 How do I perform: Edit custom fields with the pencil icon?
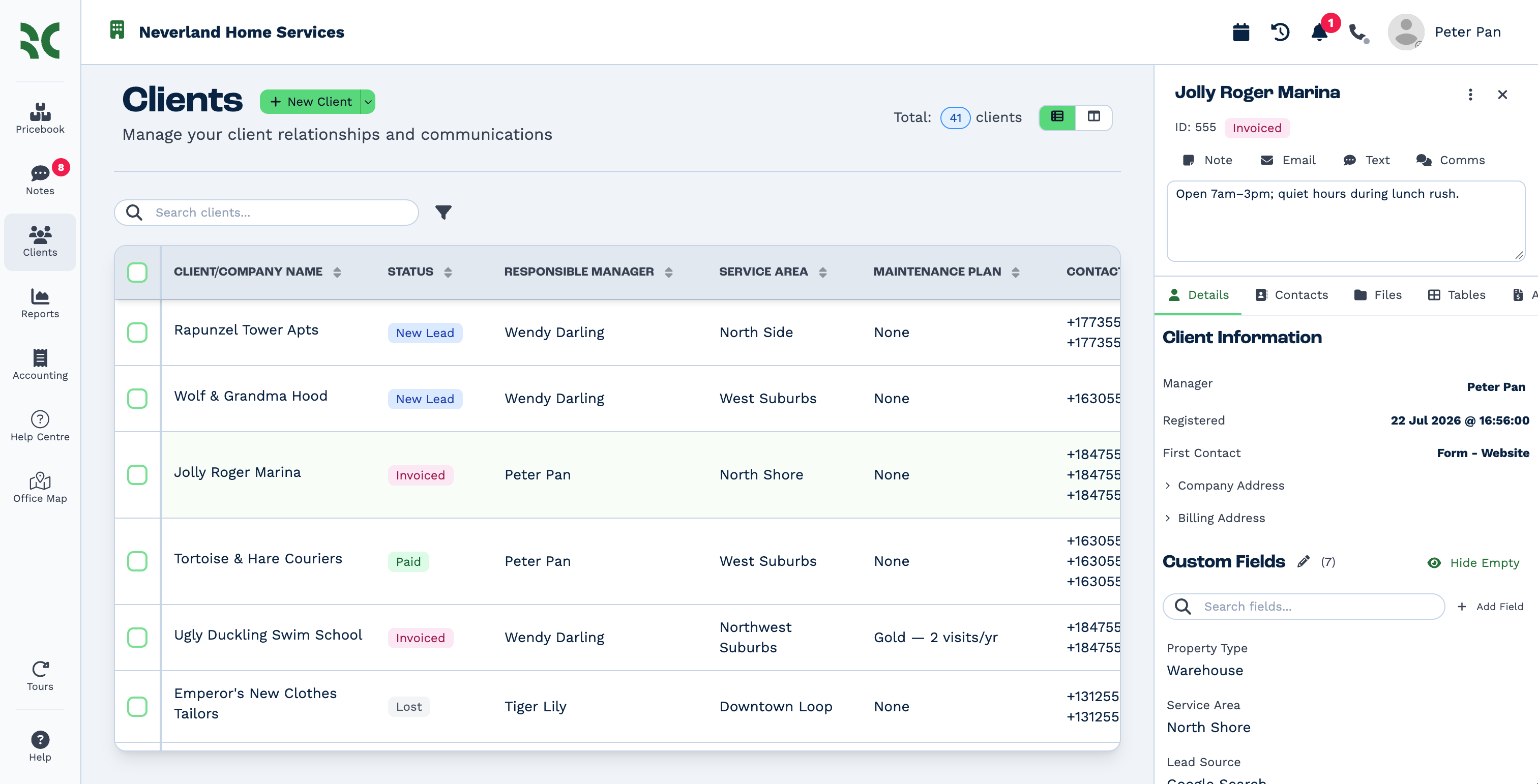pyautogui.click(x=1303, y=562)
